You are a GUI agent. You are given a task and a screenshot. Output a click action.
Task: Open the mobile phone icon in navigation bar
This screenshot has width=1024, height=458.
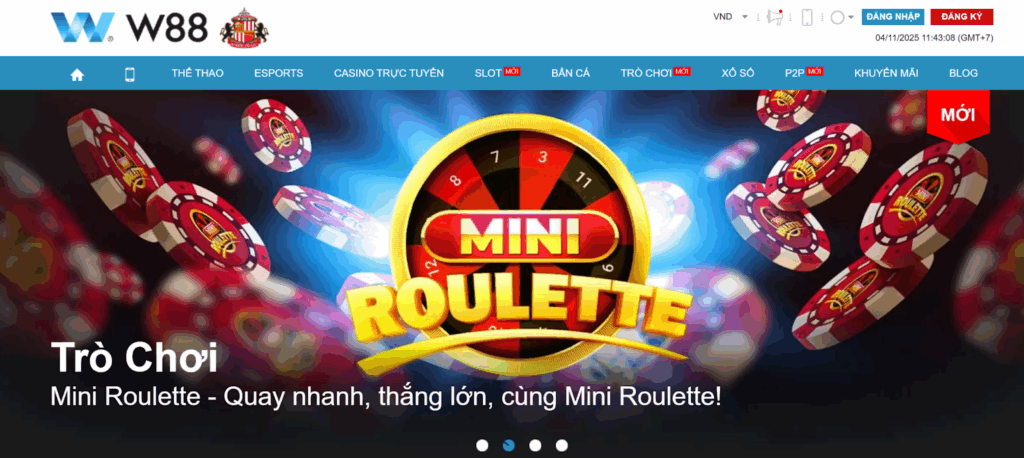(x=129, y=74)
